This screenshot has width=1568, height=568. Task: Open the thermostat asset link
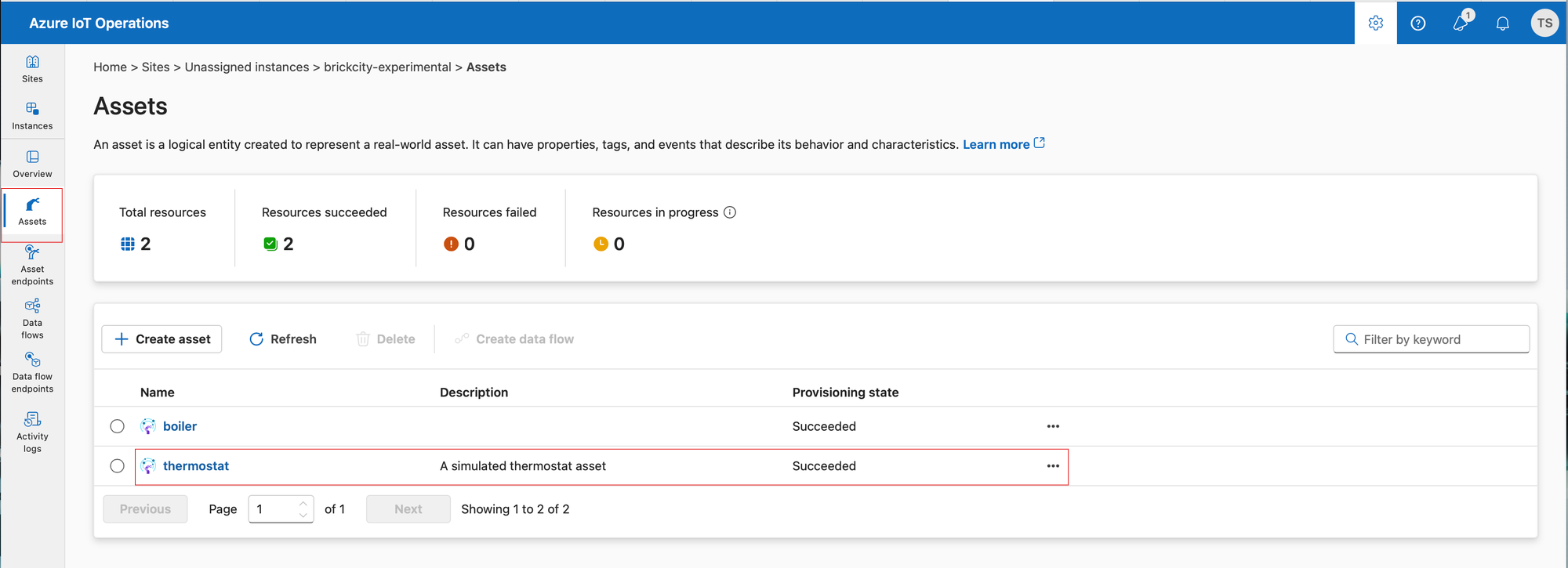[x=196, y=466]
